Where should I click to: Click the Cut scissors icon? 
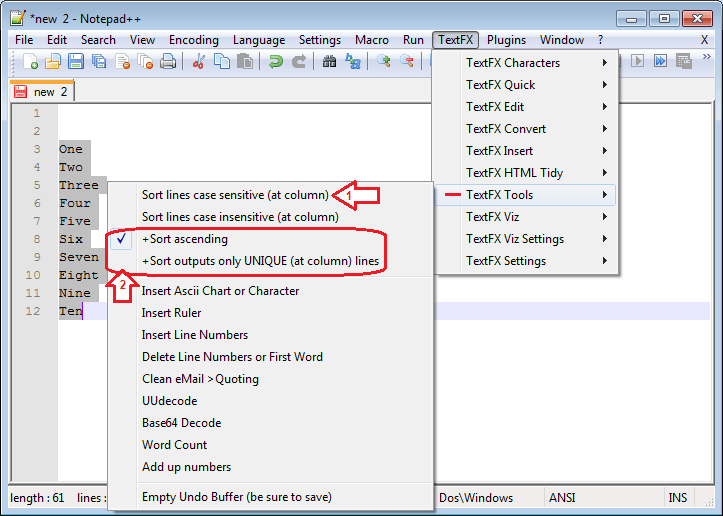[198, 62]
